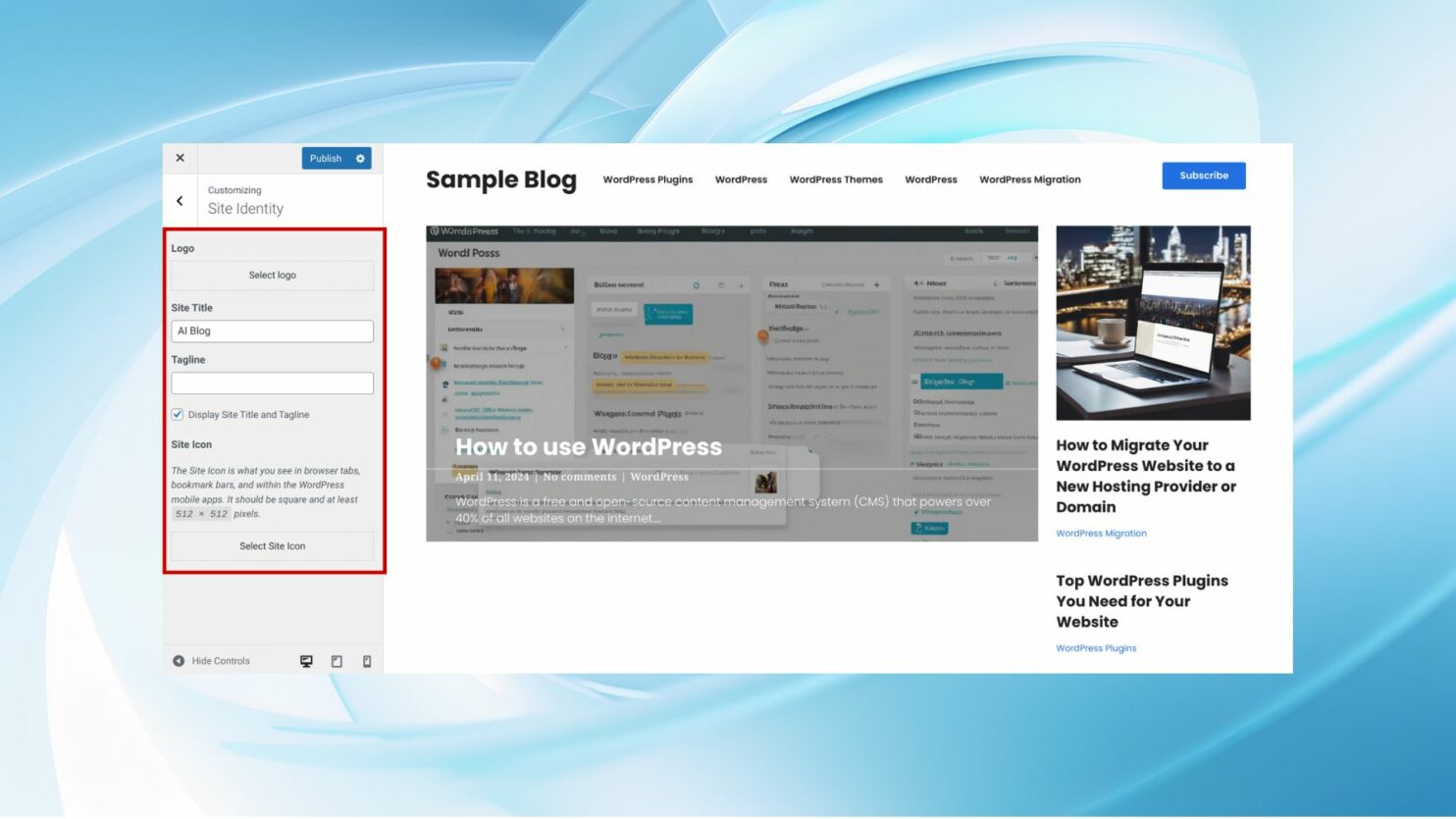Screen dimensions: 1456x819
Task: Uncheck Display Site Title and Tagline
Action: click(x=178, y=415)
